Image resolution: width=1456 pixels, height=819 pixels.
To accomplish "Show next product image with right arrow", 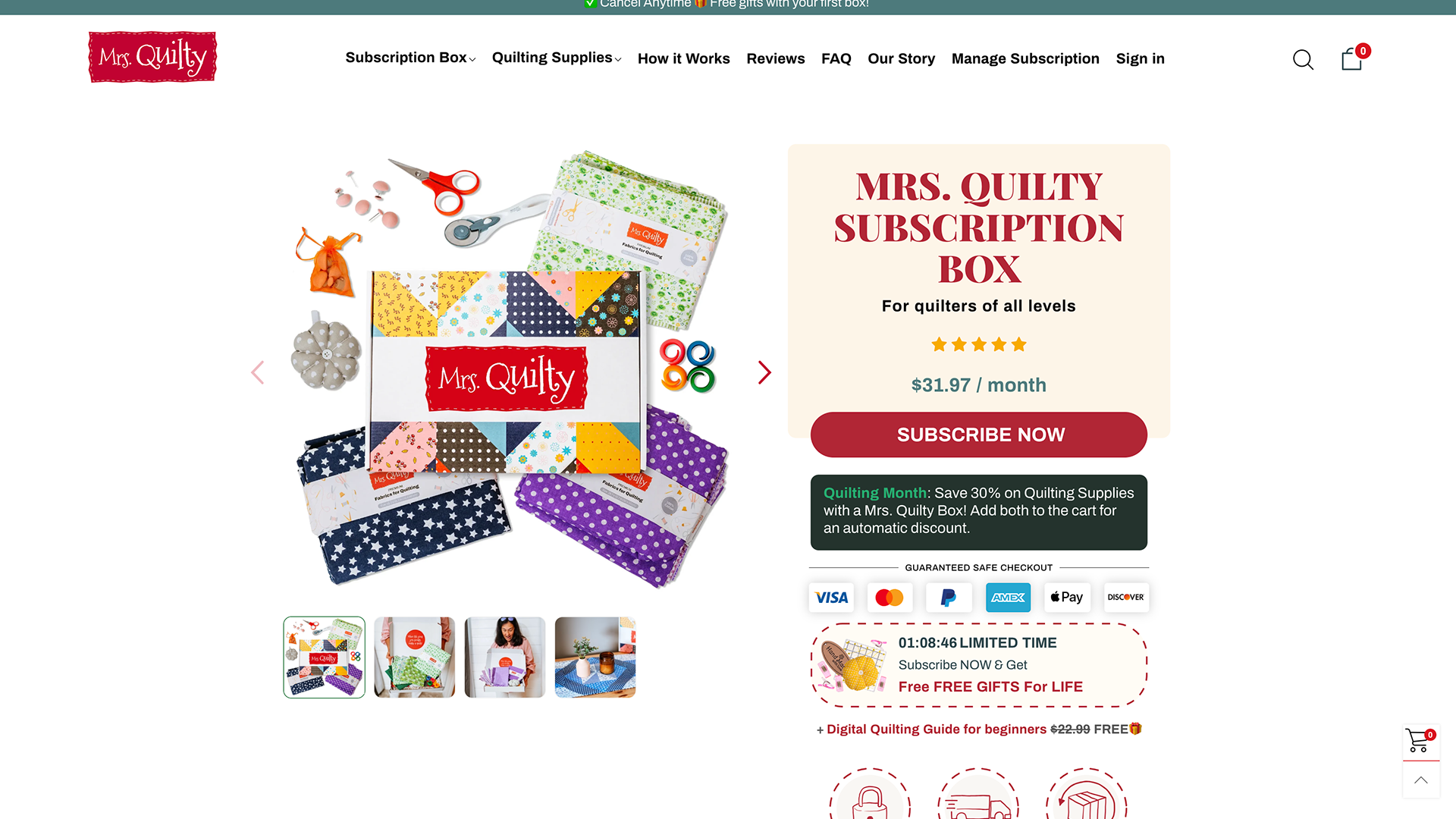I will point(764,372).
